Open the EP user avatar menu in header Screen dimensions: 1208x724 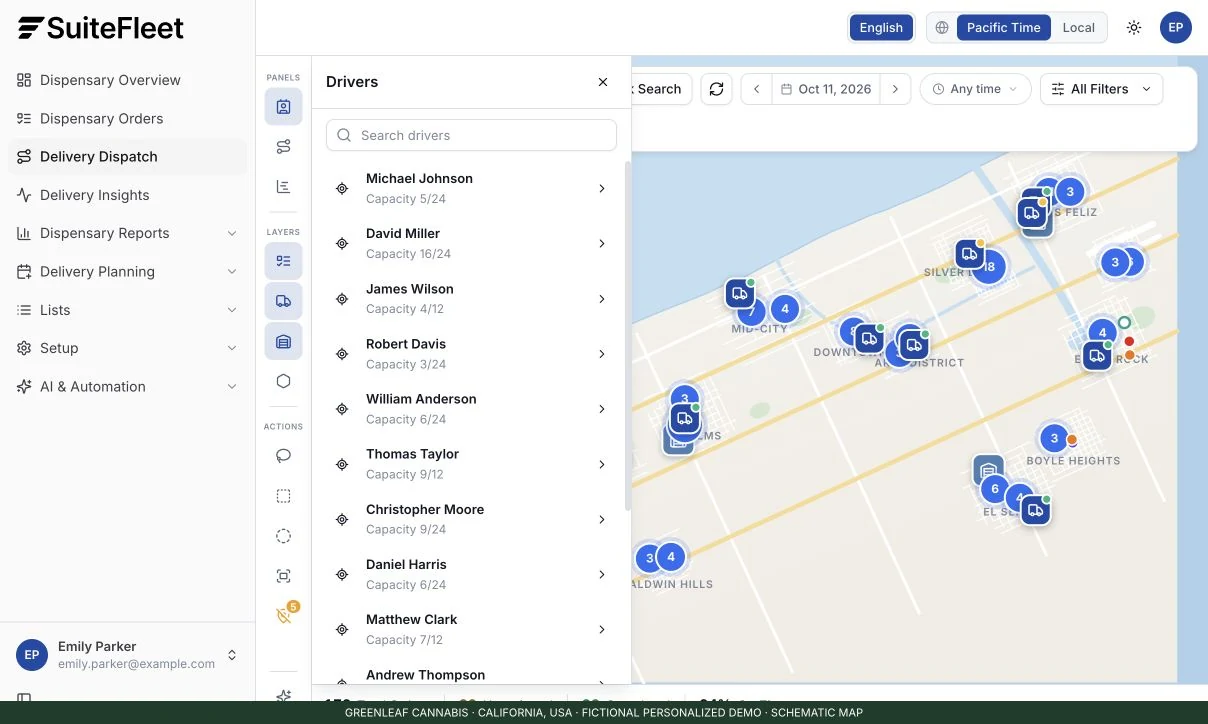(x=1176, y=28)
